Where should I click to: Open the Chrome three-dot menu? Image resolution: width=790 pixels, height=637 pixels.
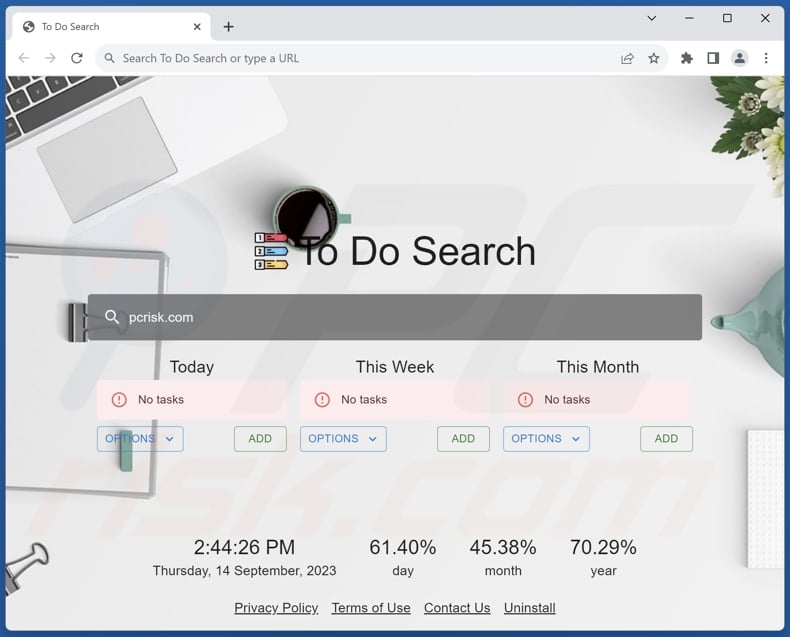coord(767,58)
